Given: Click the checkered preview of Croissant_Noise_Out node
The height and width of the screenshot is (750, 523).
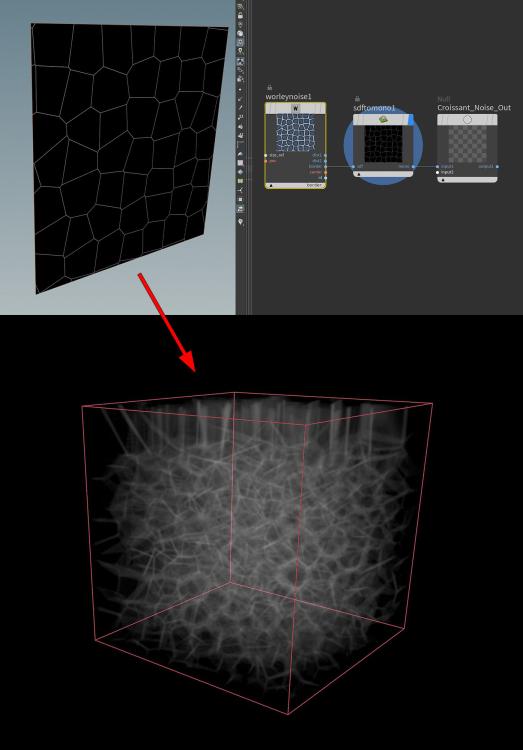Looking at the screenshot, I should (x=467, y=144).
